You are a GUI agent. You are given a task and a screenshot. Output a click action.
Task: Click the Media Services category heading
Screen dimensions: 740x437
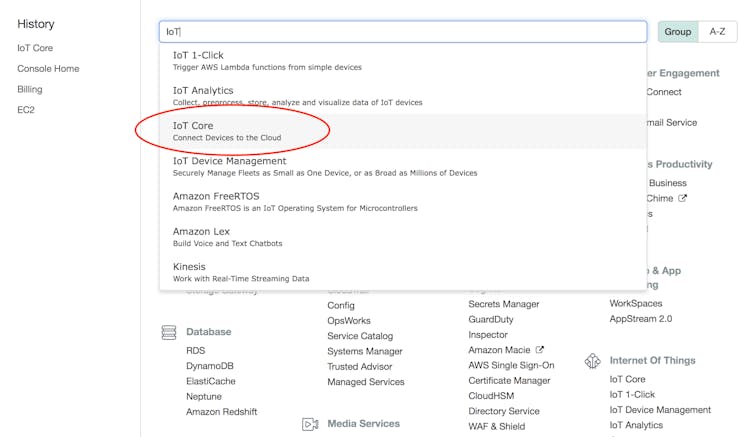coord(363,424)
